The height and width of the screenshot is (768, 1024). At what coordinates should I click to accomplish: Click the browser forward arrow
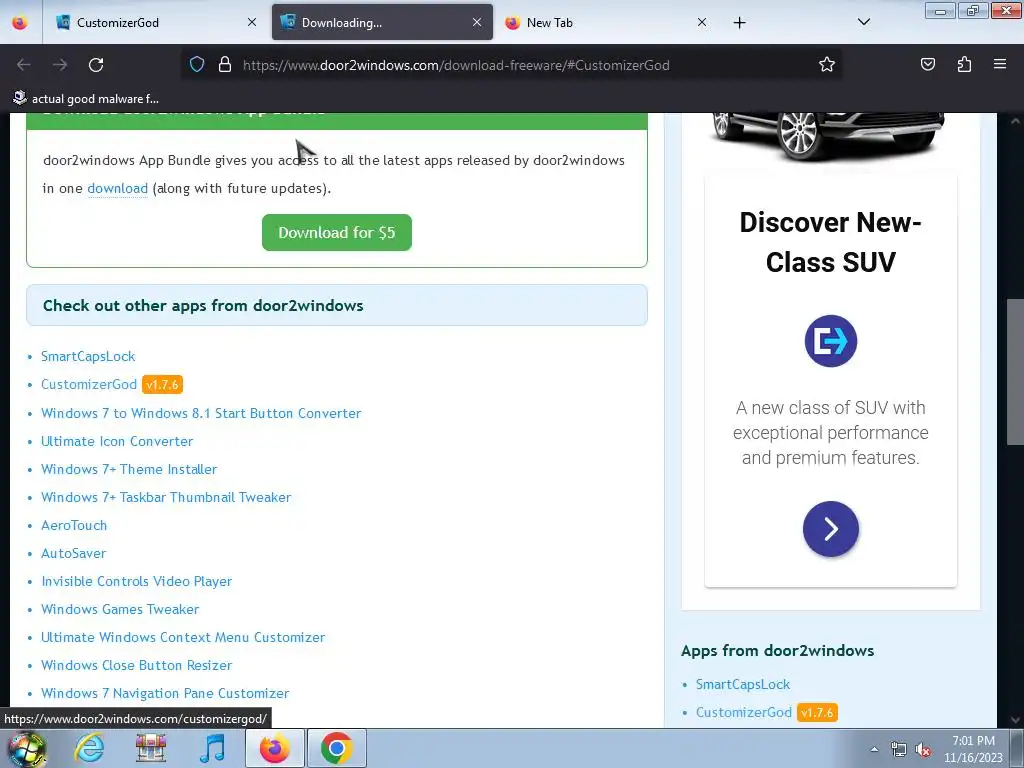point(60,65)
